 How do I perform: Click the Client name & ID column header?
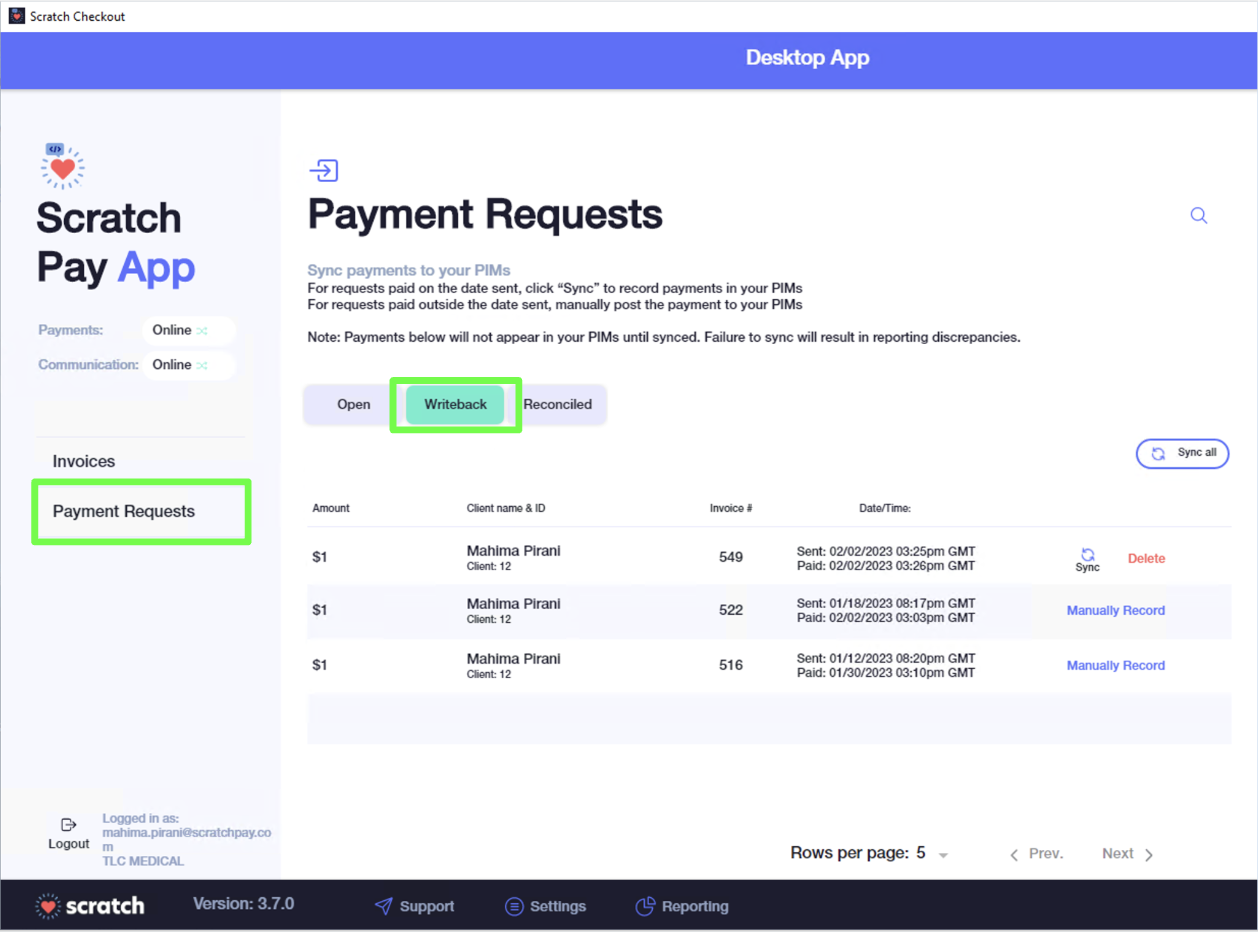506,508
